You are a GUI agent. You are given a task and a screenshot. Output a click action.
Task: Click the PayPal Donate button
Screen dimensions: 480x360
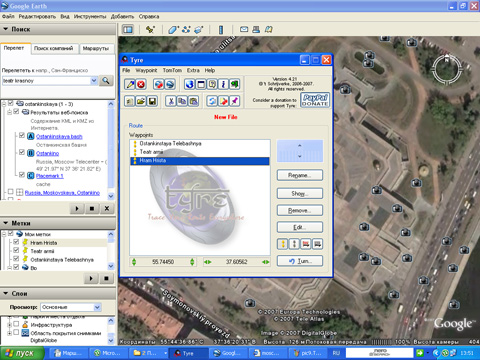point(315,100)
